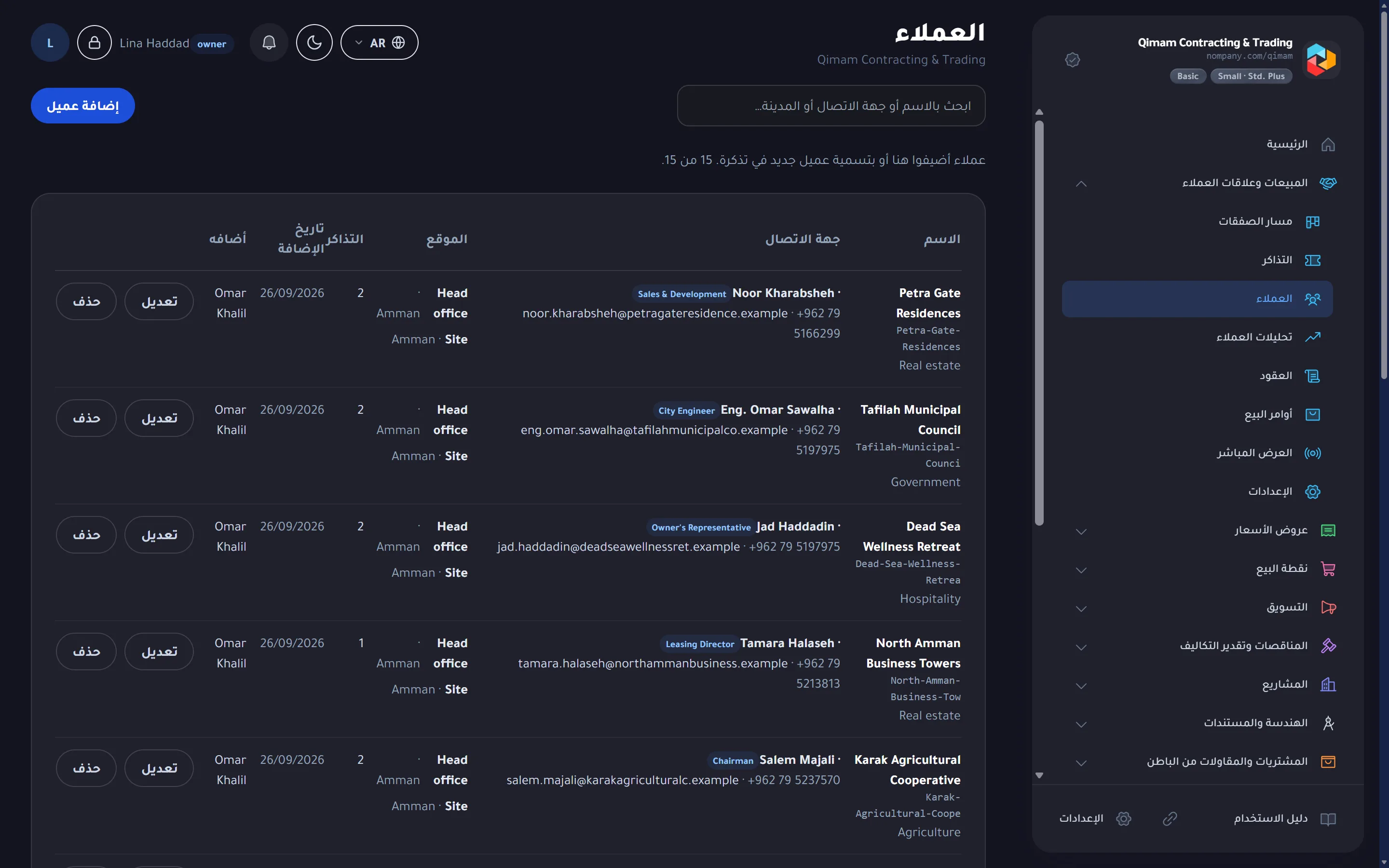Click the Small · Std. Plus badge
Image resolution: width=1389 pixels, height=868 pixels.
tap(1251, 76)
